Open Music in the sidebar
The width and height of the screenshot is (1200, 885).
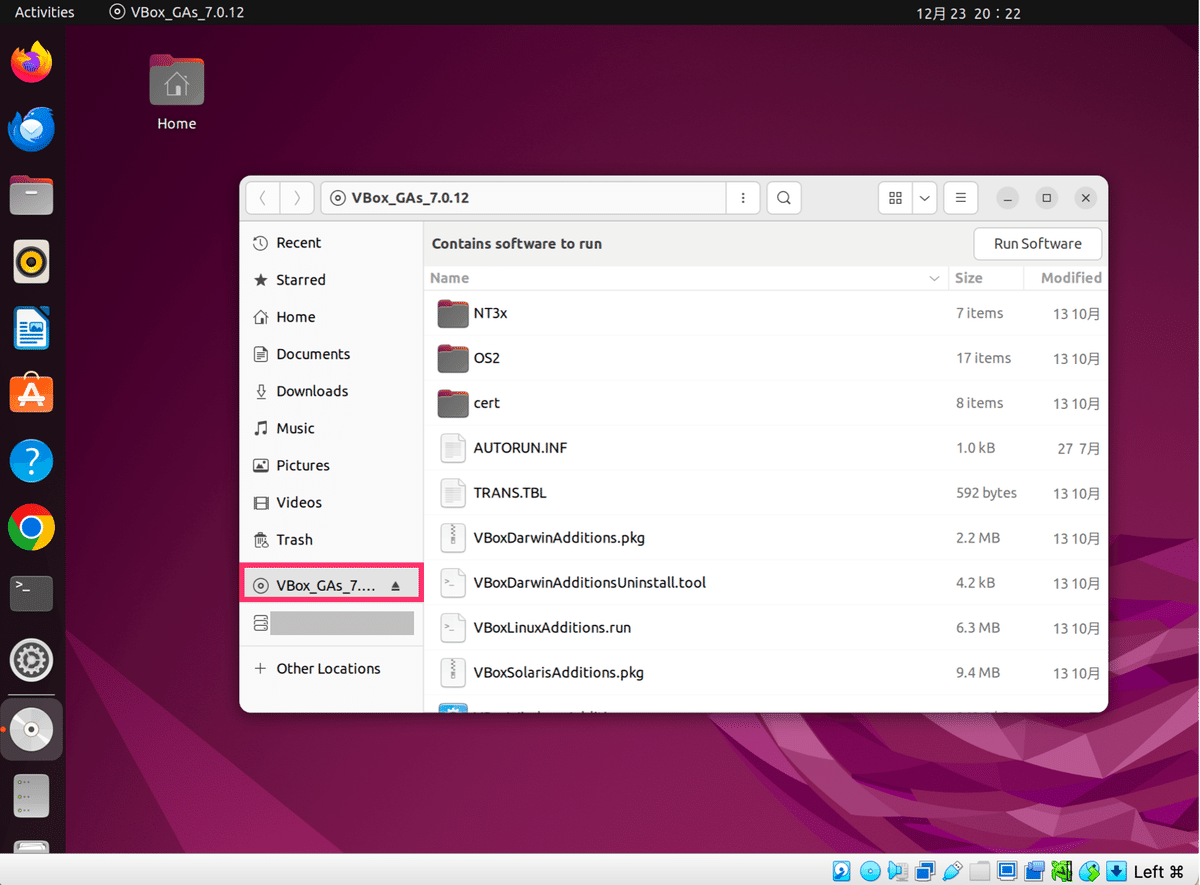(x=331, y=428)
